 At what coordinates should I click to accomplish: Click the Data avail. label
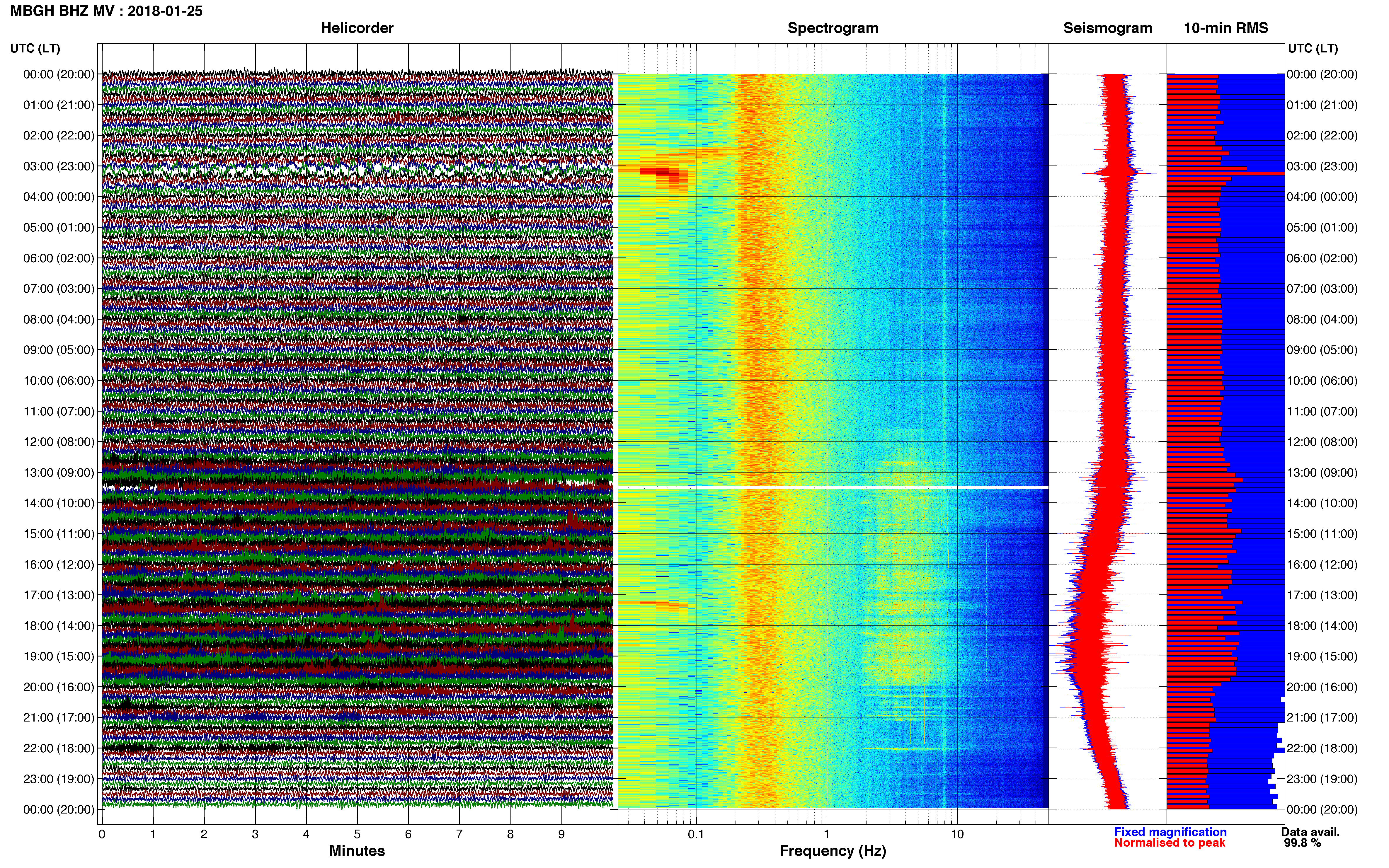(x=1310, y=832)
